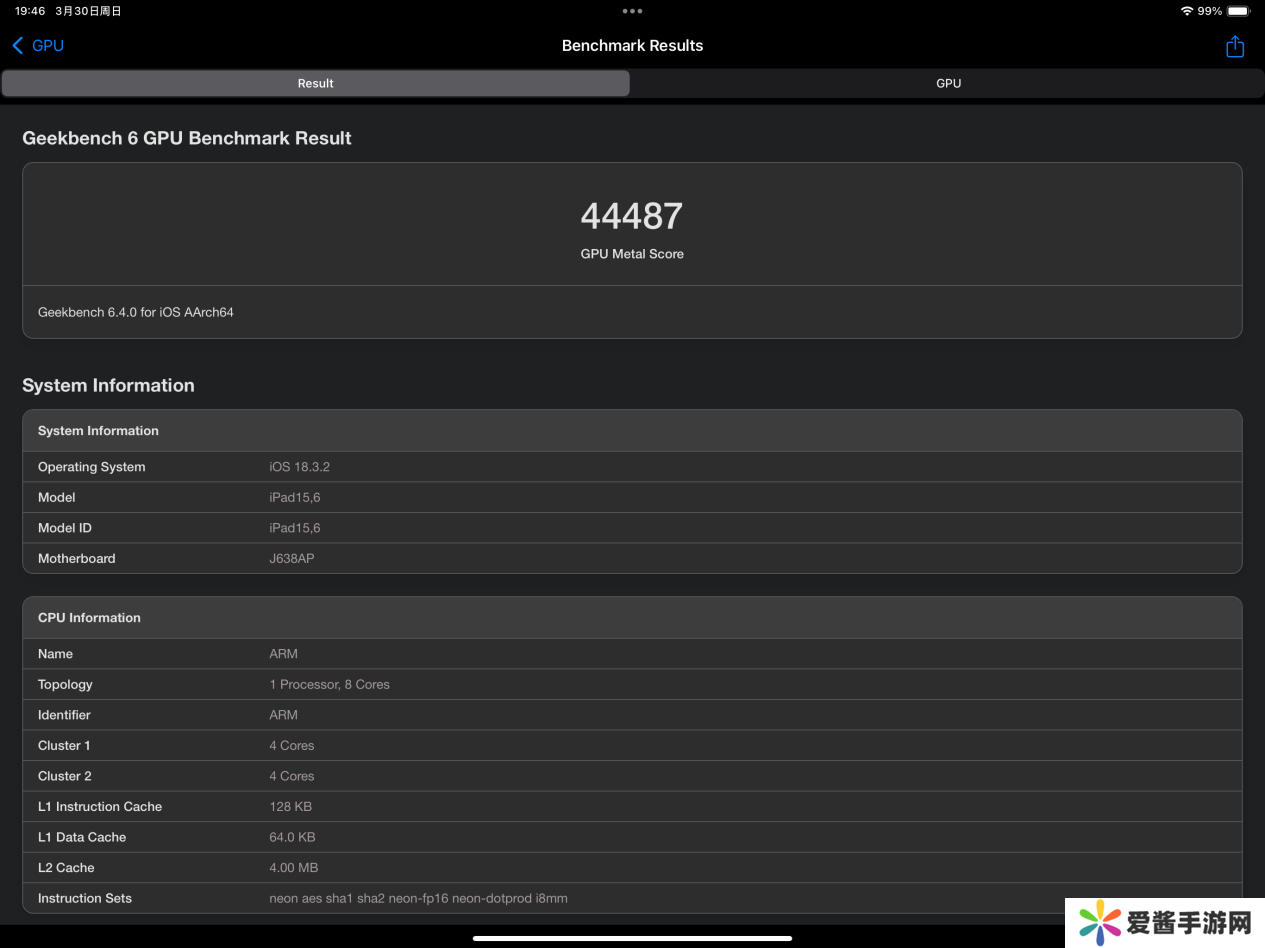The height and width of the screenshot is (948, 1265).
Task: Click the colorful flower watermark logo
Action: (x=1099, y=922)
